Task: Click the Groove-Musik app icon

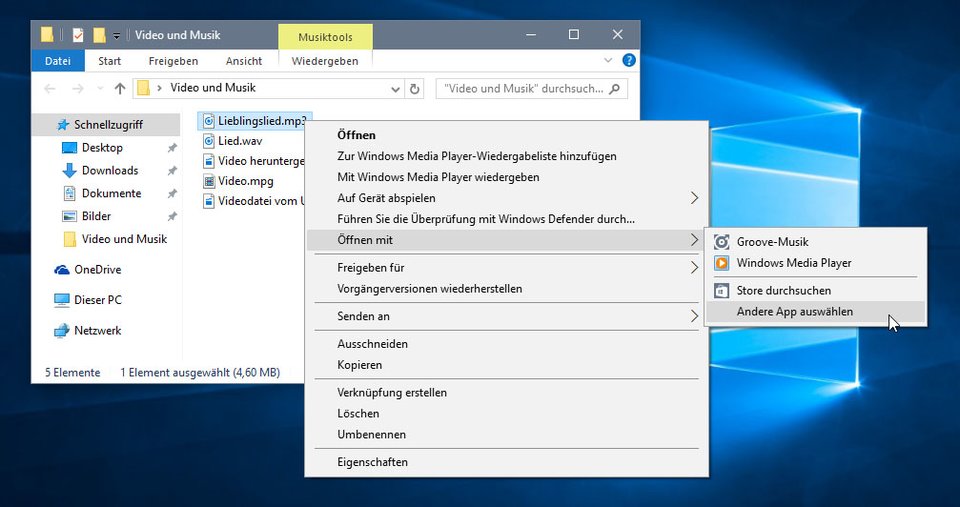Action: pos(722,242)
